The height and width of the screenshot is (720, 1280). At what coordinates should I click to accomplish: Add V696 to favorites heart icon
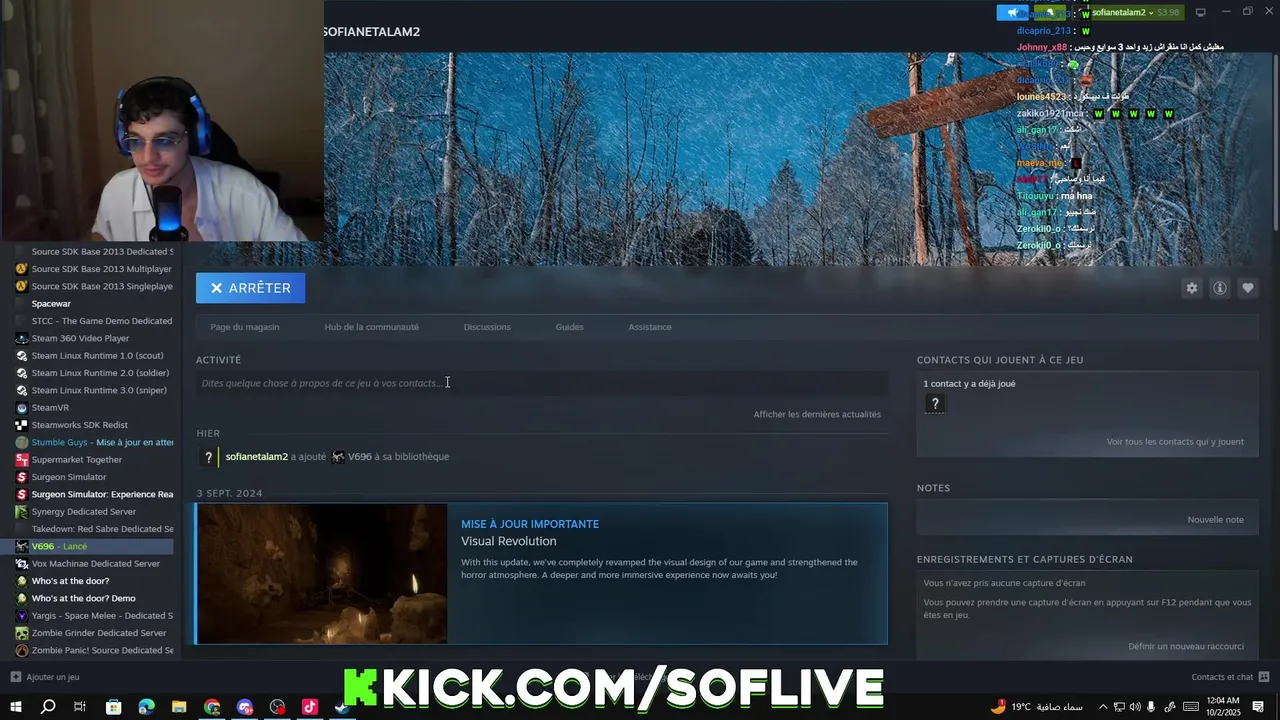point(1248,288)
